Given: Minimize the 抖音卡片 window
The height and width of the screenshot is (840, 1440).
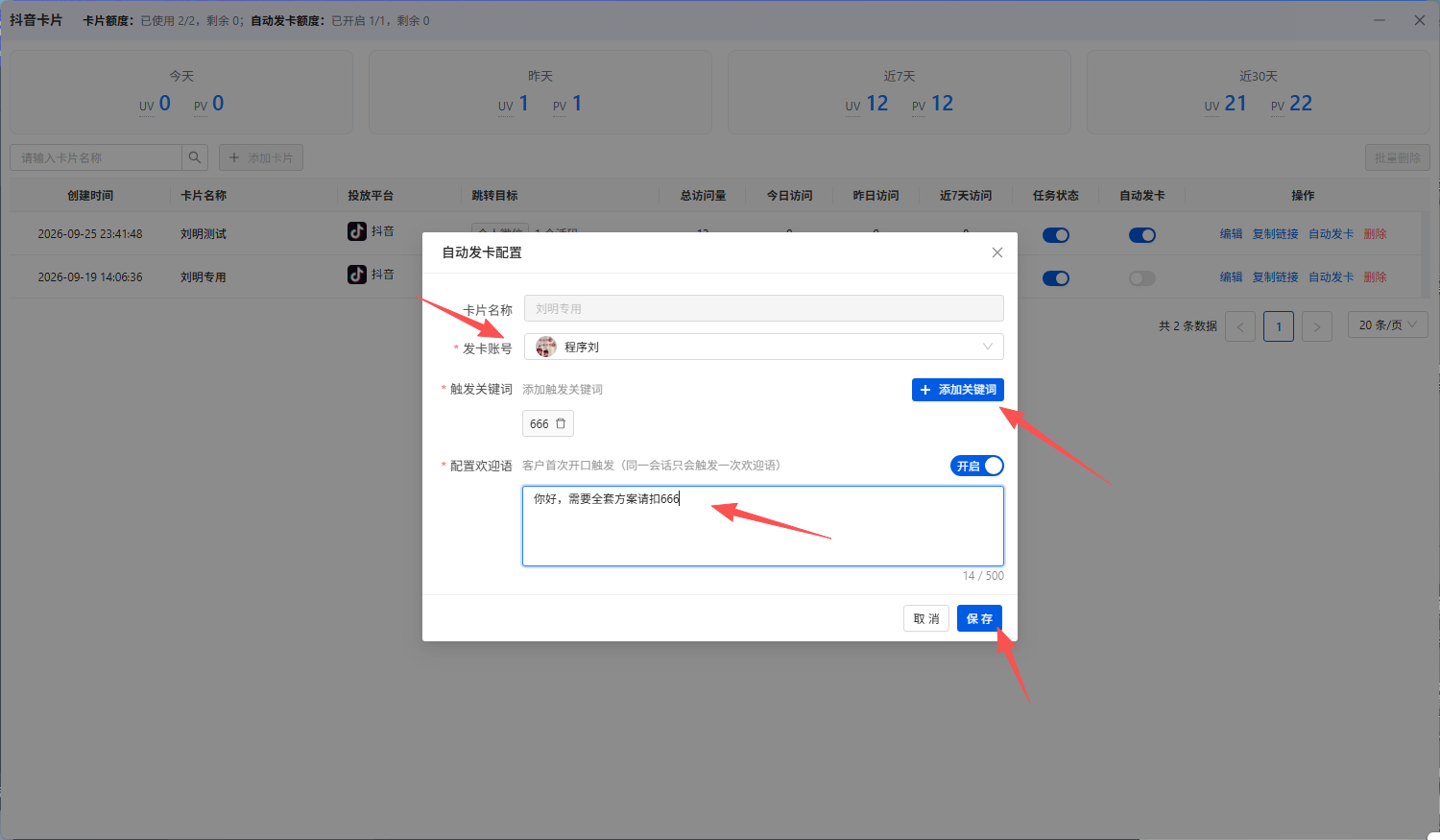Looking at the screenshot, I should pyautogui.click(x=1380, y=20).
